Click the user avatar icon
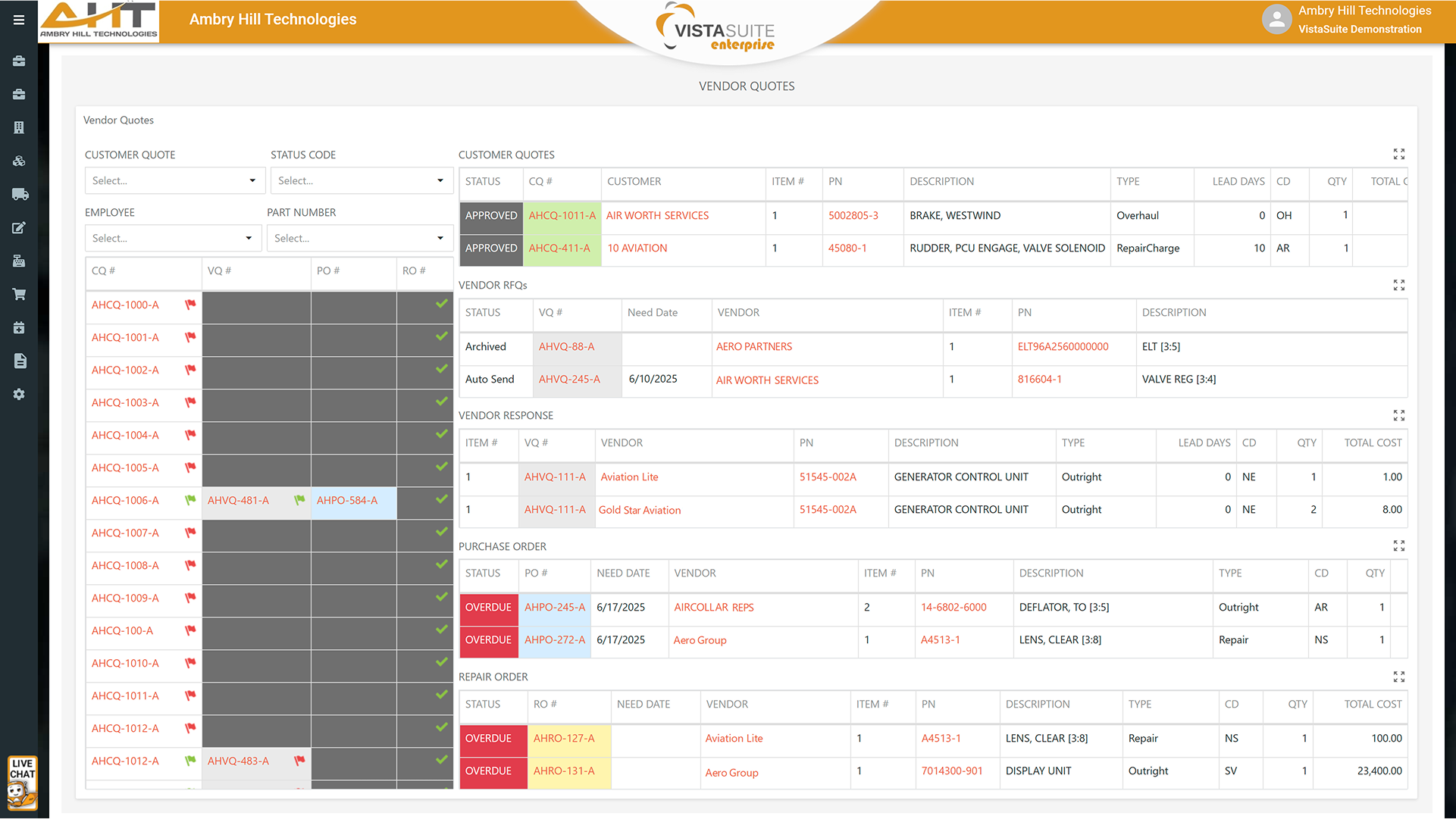 1276,20
